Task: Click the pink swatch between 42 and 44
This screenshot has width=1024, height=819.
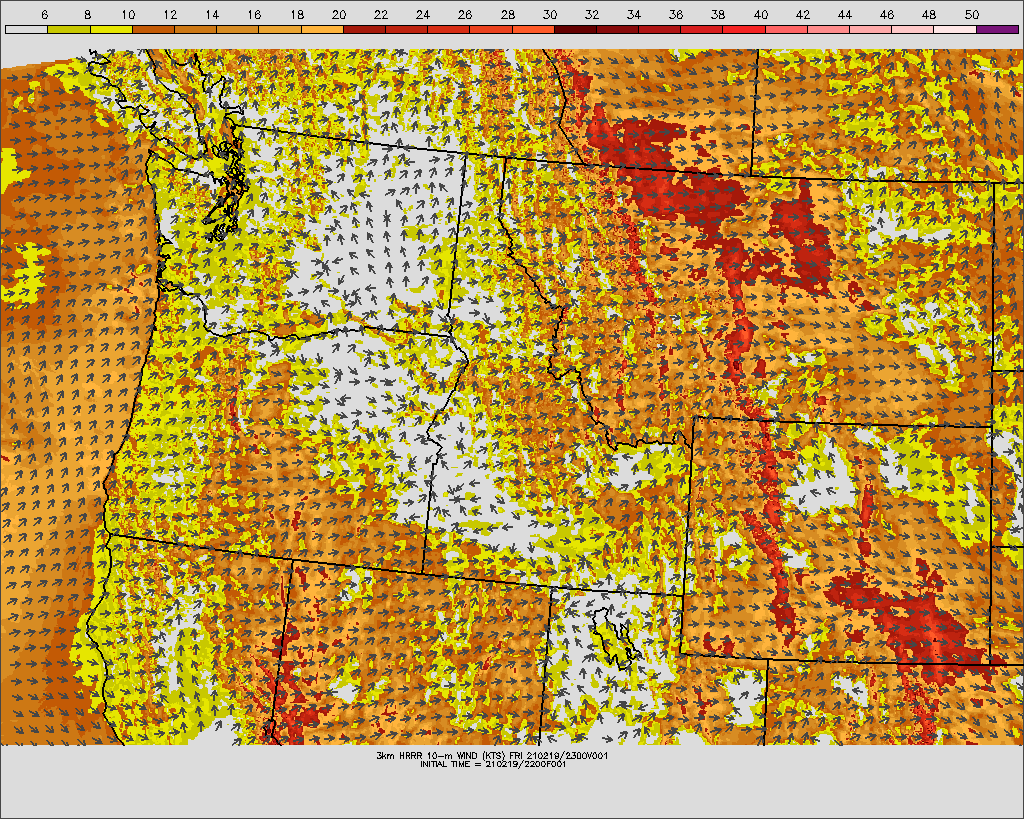Action: 829,29
